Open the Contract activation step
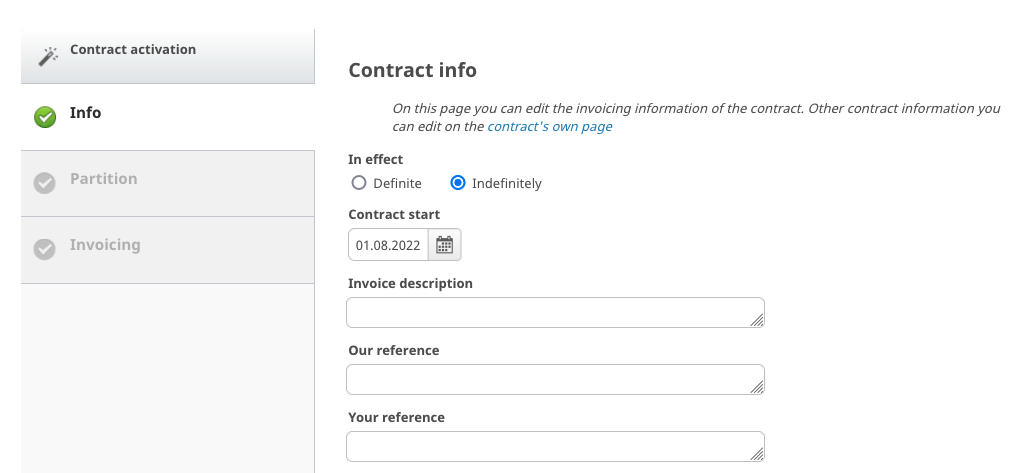The width and height of the screenshot is (1026, 473). pyautogui.click(x=132, y=49)
